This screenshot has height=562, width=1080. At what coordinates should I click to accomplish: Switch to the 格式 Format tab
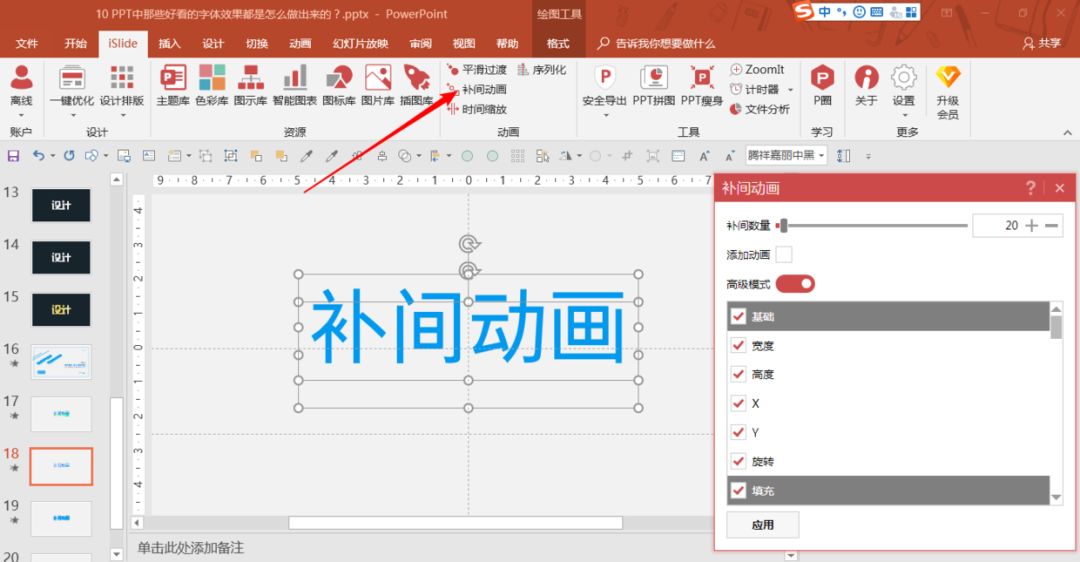[x=558, y=43]
